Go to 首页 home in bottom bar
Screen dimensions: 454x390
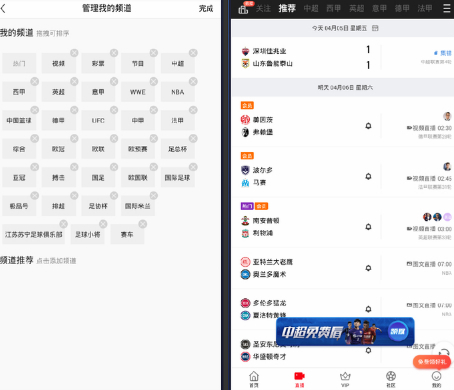pyautogui.click(x=254, y=379)
